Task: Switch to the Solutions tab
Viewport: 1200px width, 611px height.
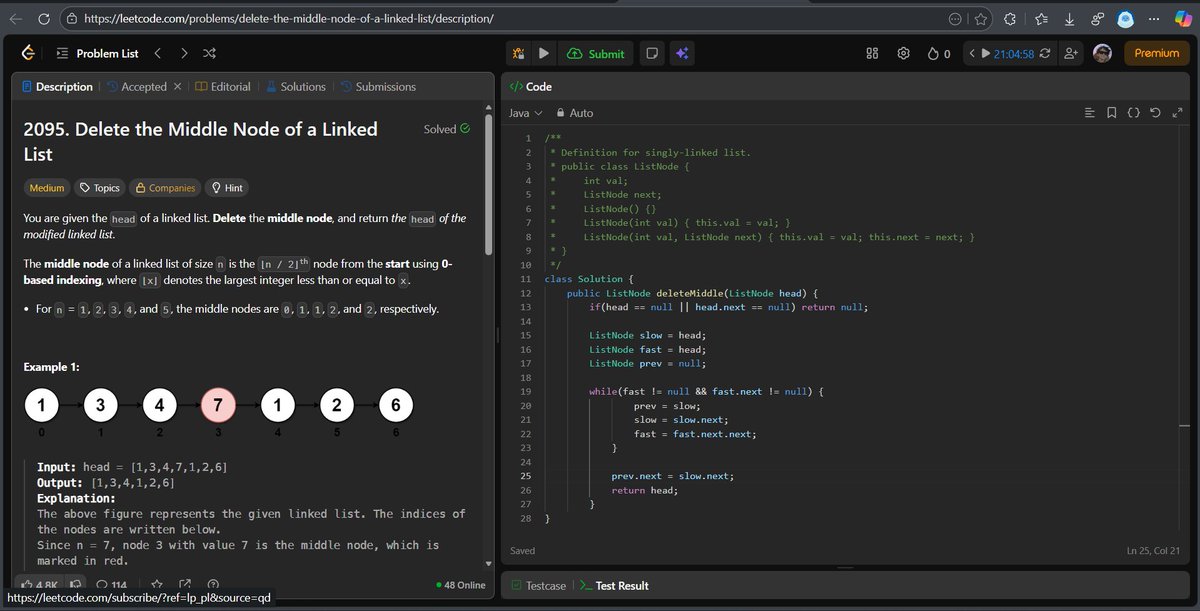Action: 296,86
